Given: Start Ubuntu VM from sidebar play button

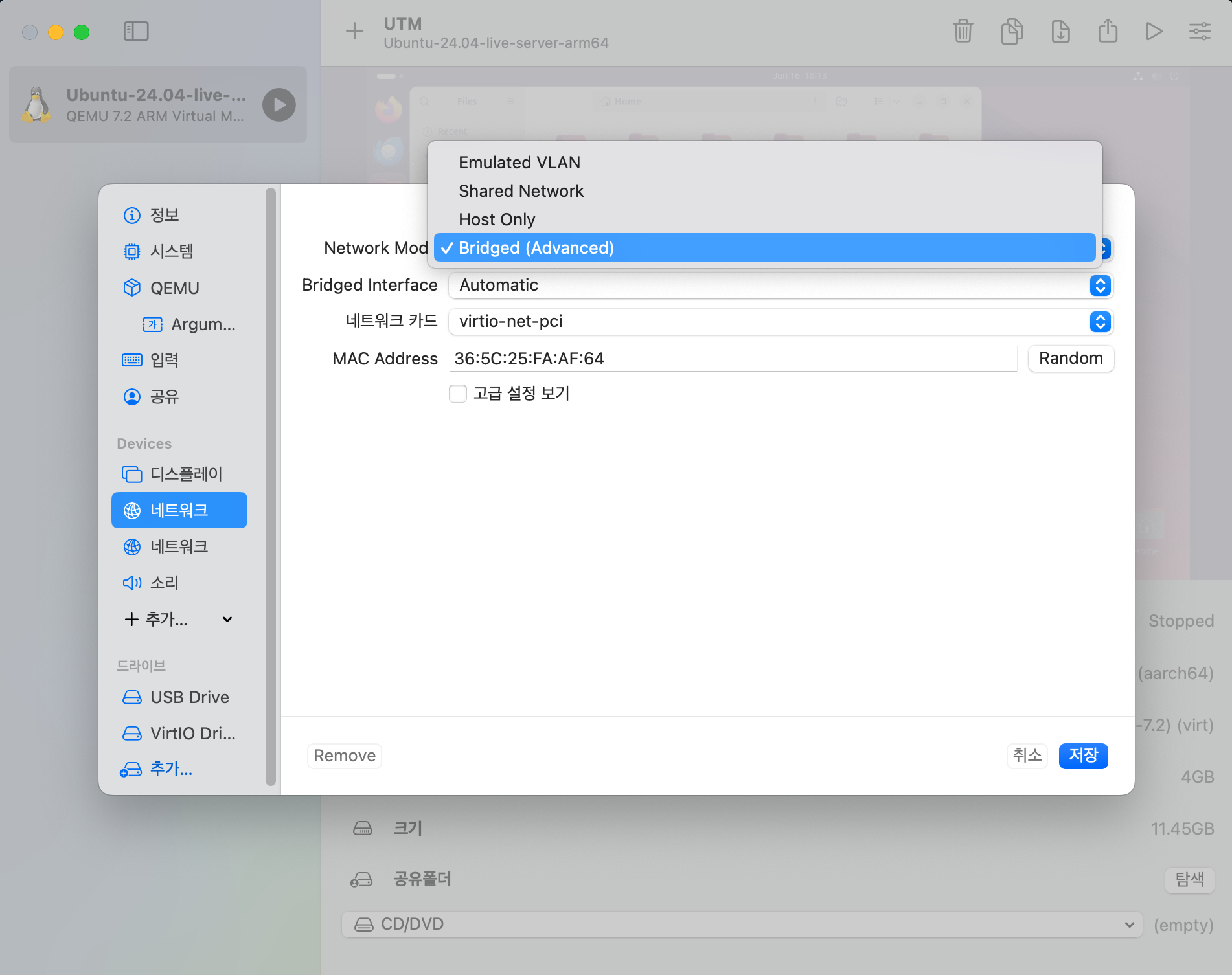Looking at the screenshot, I should pos(279,105).
